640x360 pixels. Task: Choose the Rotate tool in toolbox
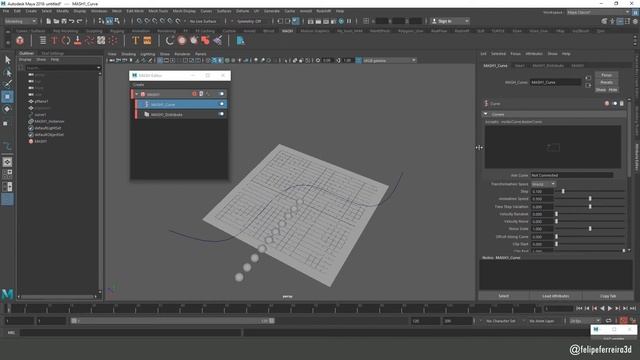7,109
